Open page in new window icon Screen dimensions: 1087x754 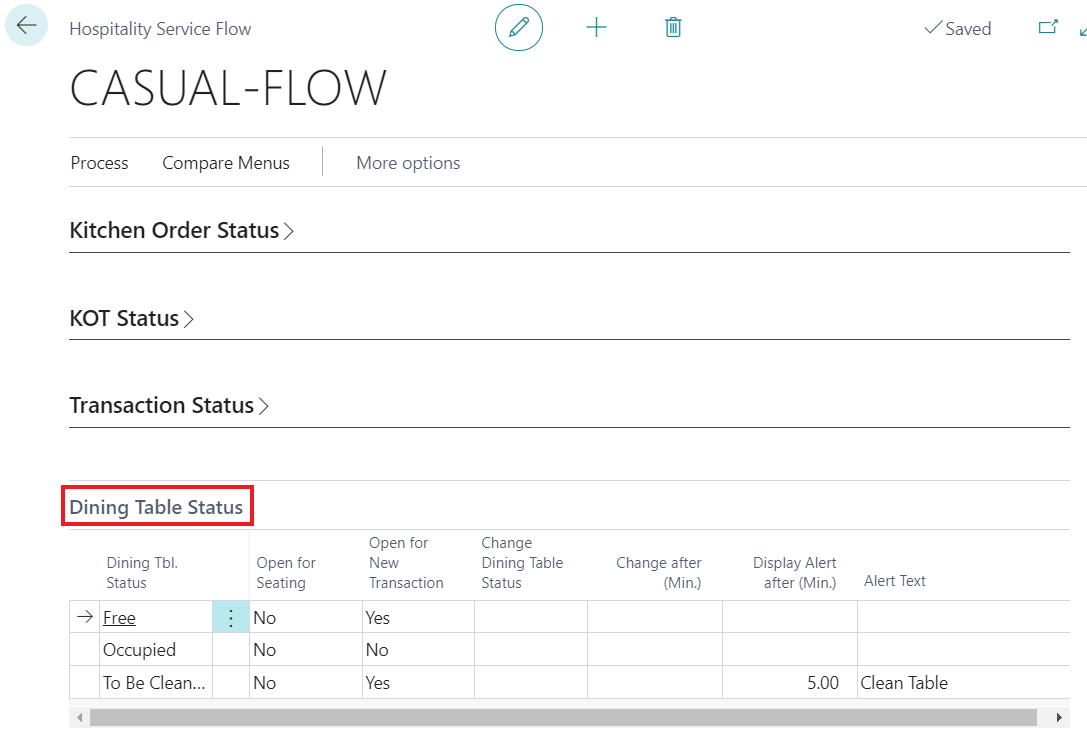[x=1047, y=28]
